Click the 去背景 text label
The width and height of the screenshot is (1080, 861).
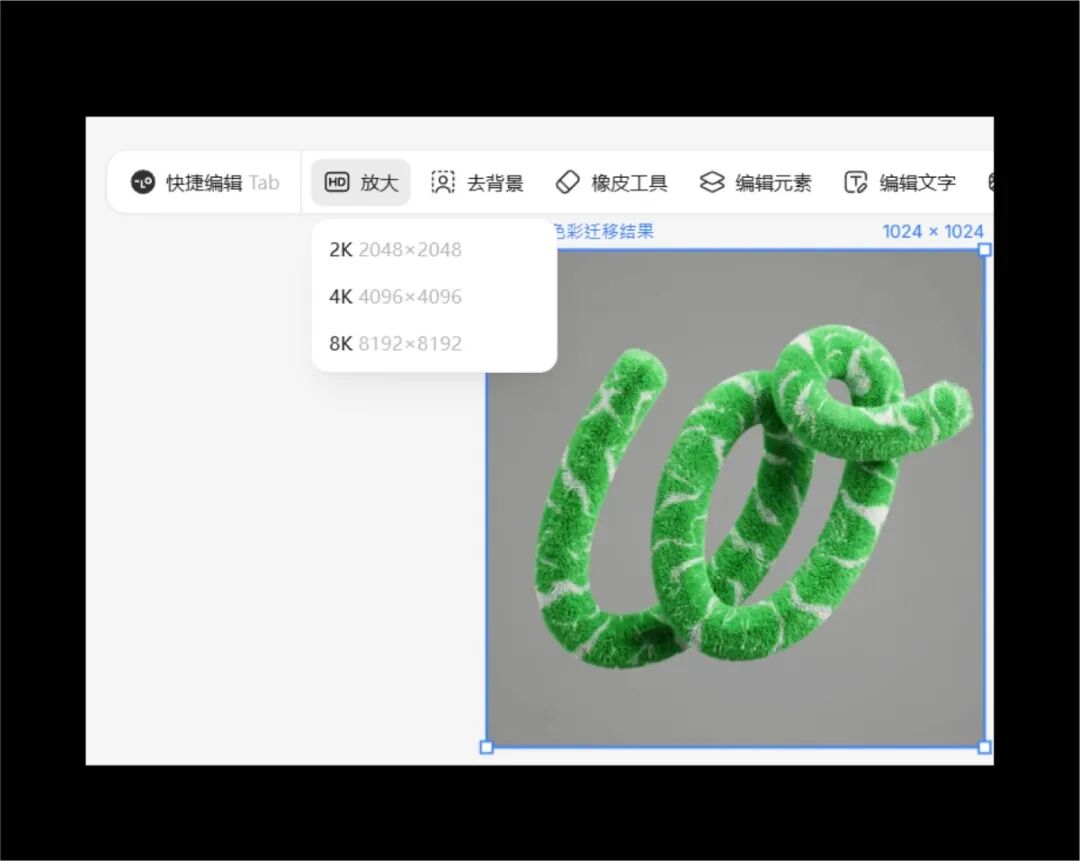click(x=495, y=182)
